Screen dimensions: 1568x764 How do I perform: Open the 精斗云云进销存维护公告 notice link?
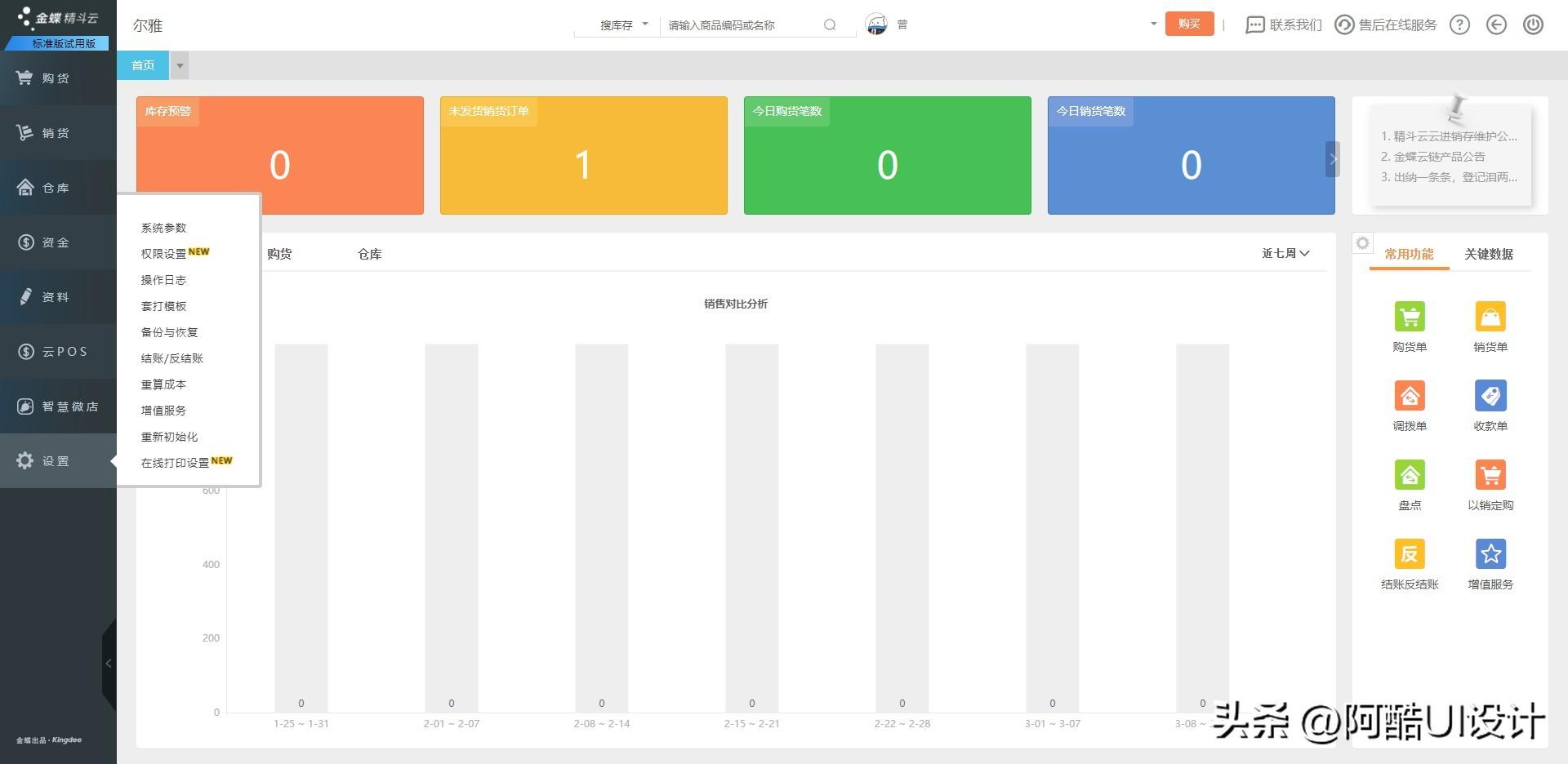point(1449,136)
